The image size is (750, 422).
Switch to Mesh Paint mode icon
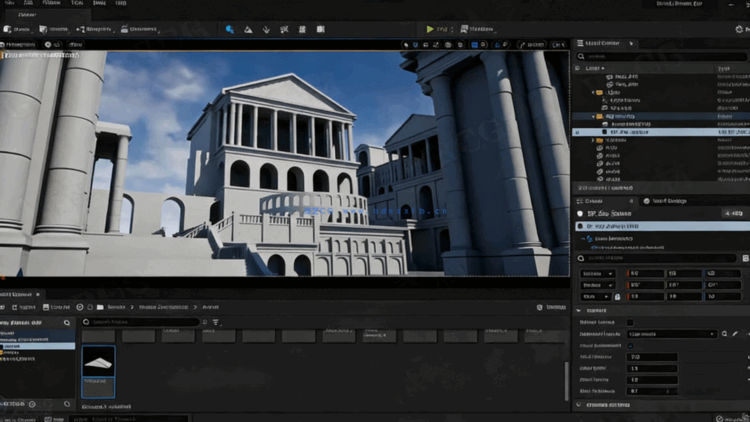point(284,29)
